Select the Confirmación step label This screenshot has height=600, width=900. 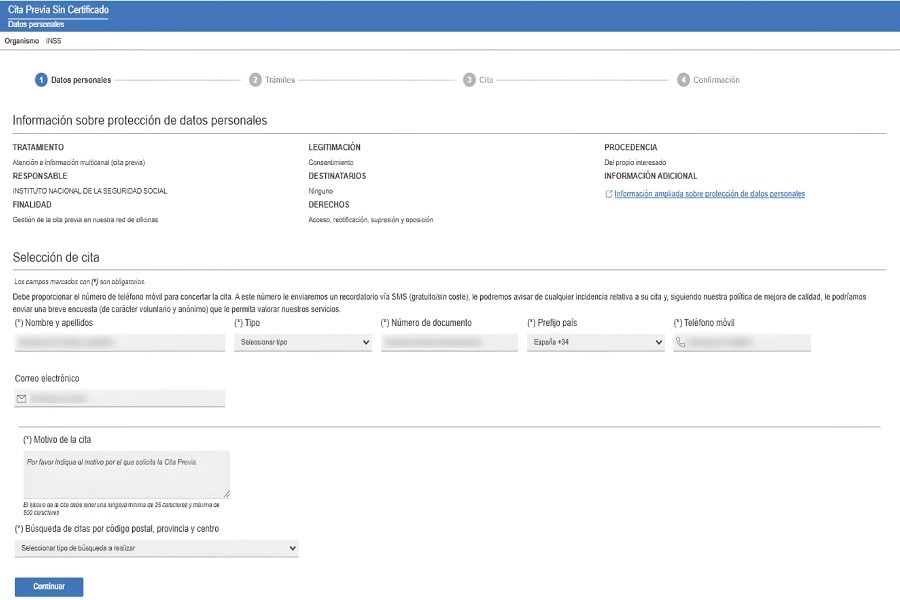pyautogui.click(x=716, y=80)
